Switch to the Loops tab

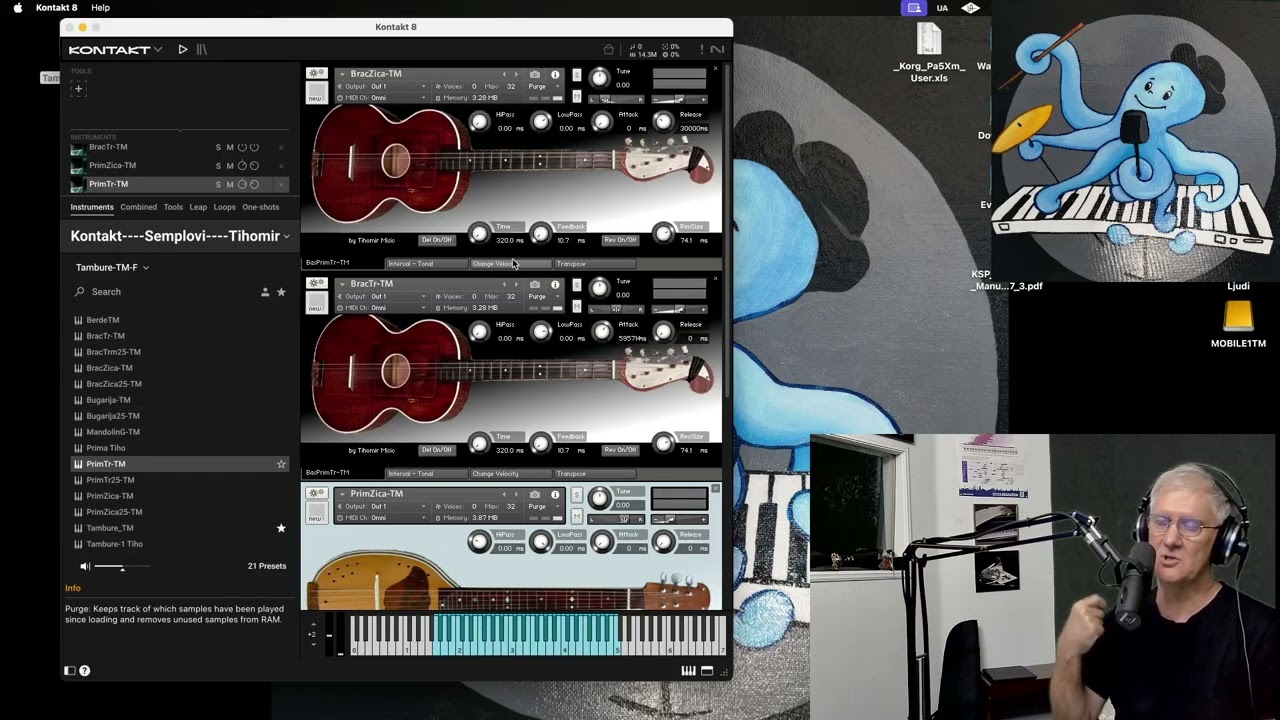click(x=225, y=207)
